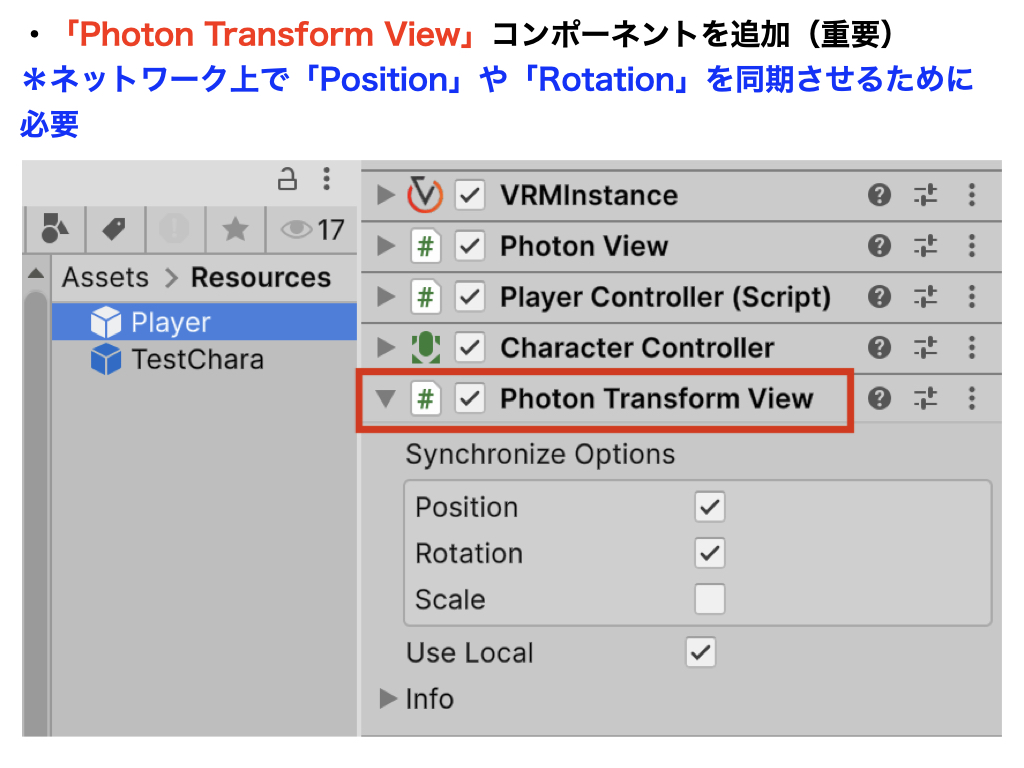Expand the Character Controller component
Image resolution: width=1024 pixels, height=768 pixels.
[386, 347]
